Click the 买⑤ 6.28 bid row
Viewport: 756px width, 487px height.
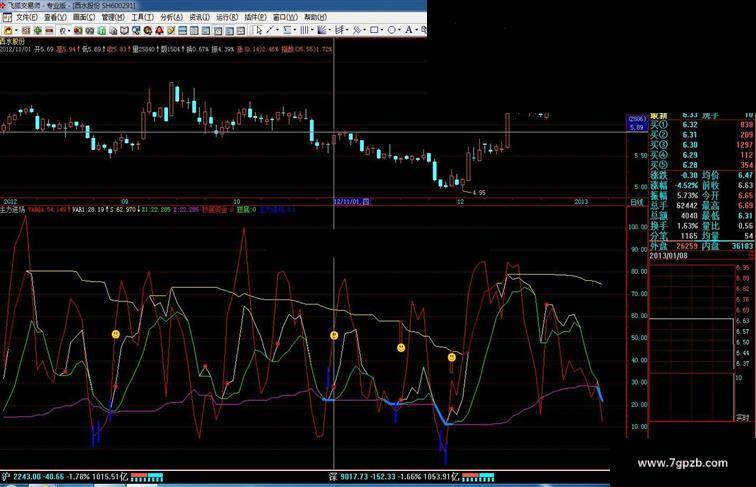point(702,165)
